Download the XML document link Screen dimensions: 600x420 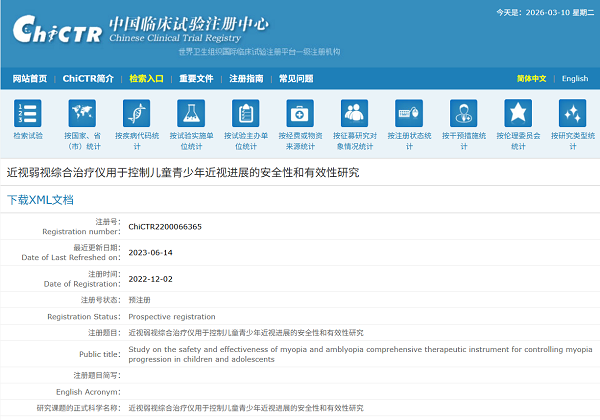40,200
